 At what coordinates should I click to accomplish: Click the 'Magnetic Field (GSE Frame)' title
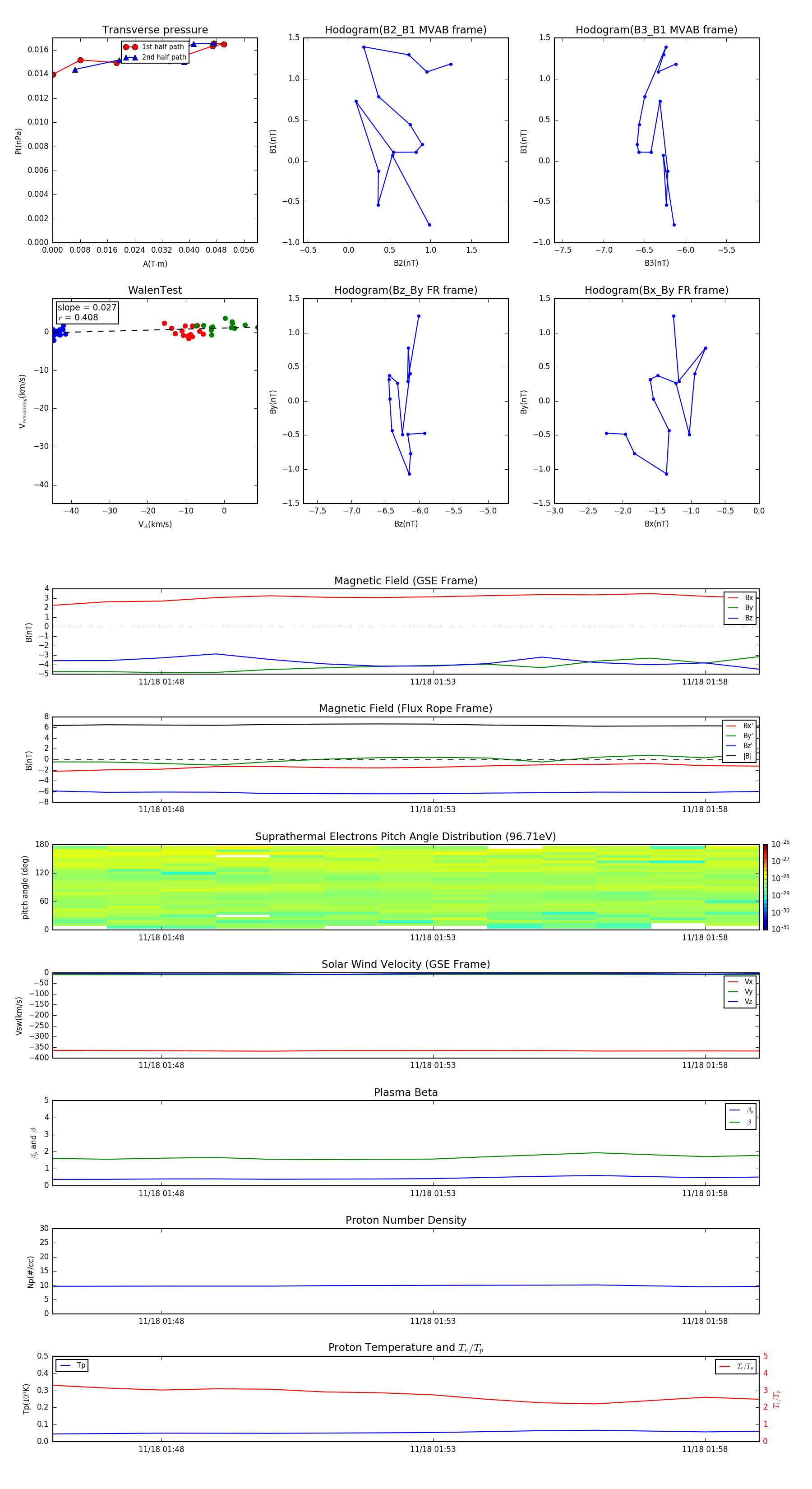click(406, 581)
